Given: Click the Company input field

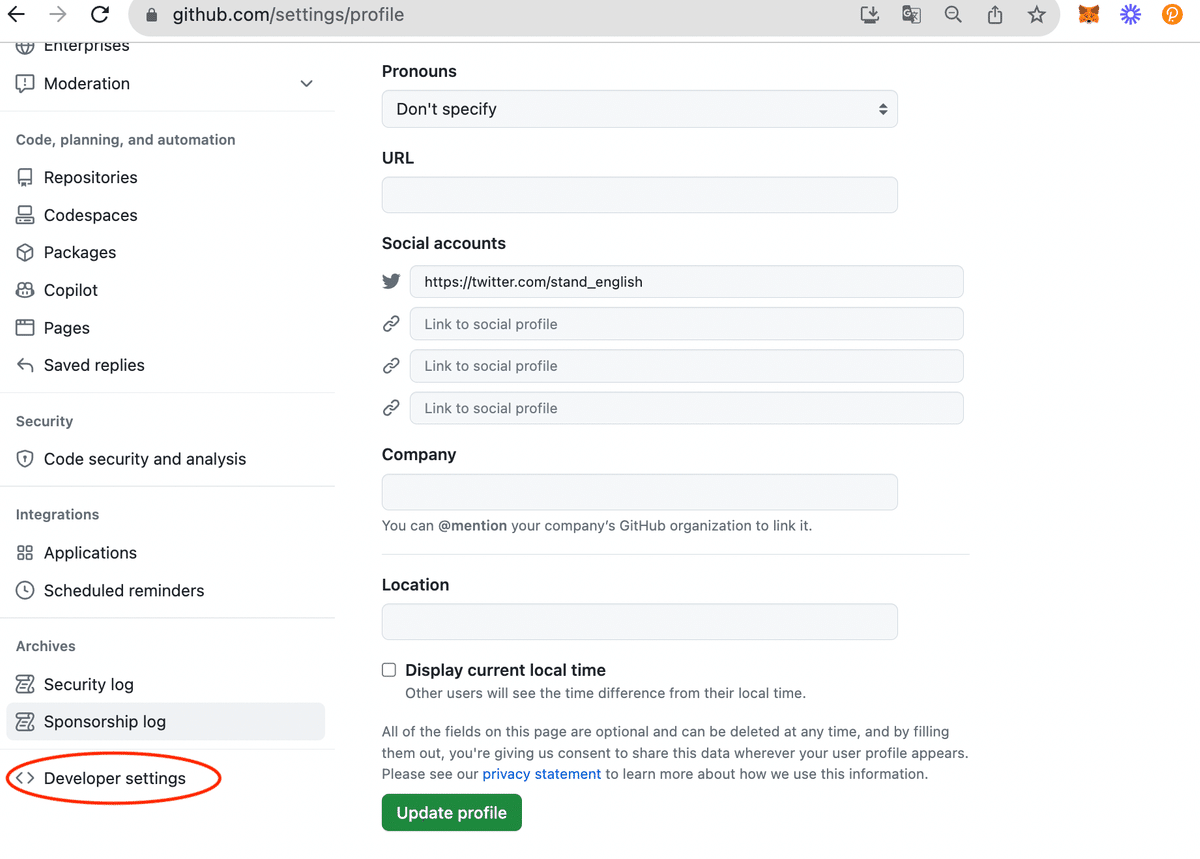Looking at the screenshot, I should tap(640, 492).
